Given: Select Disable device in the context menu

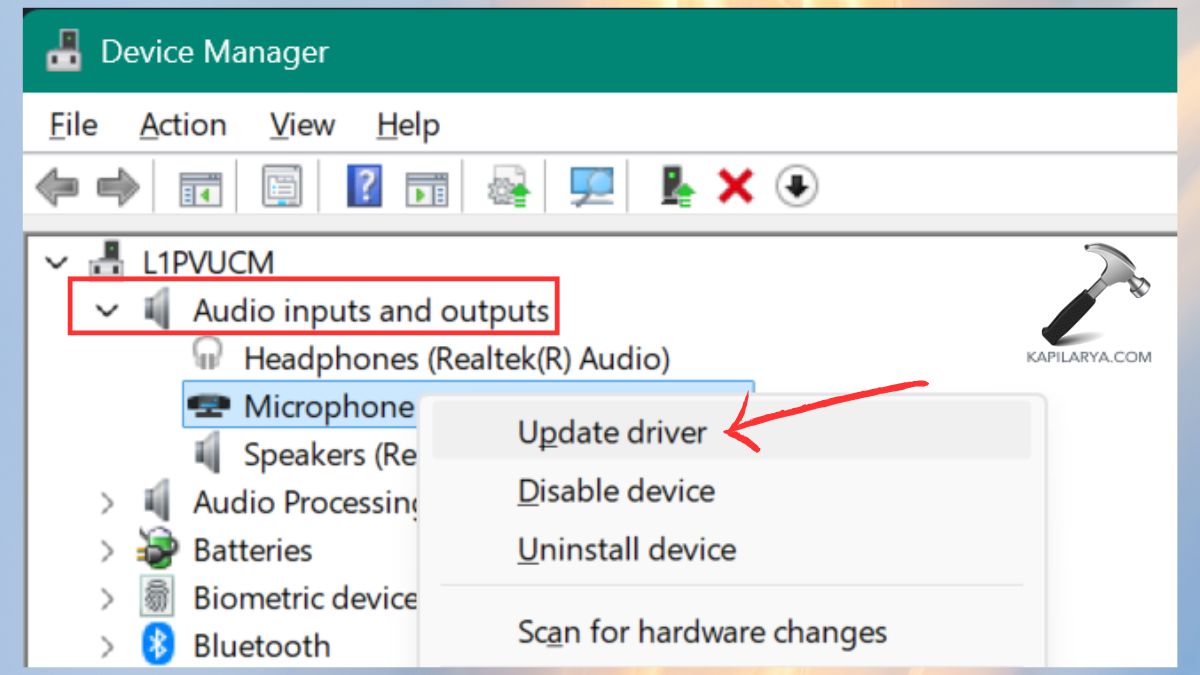Looking at the screenshot, I should click(616, 490).
